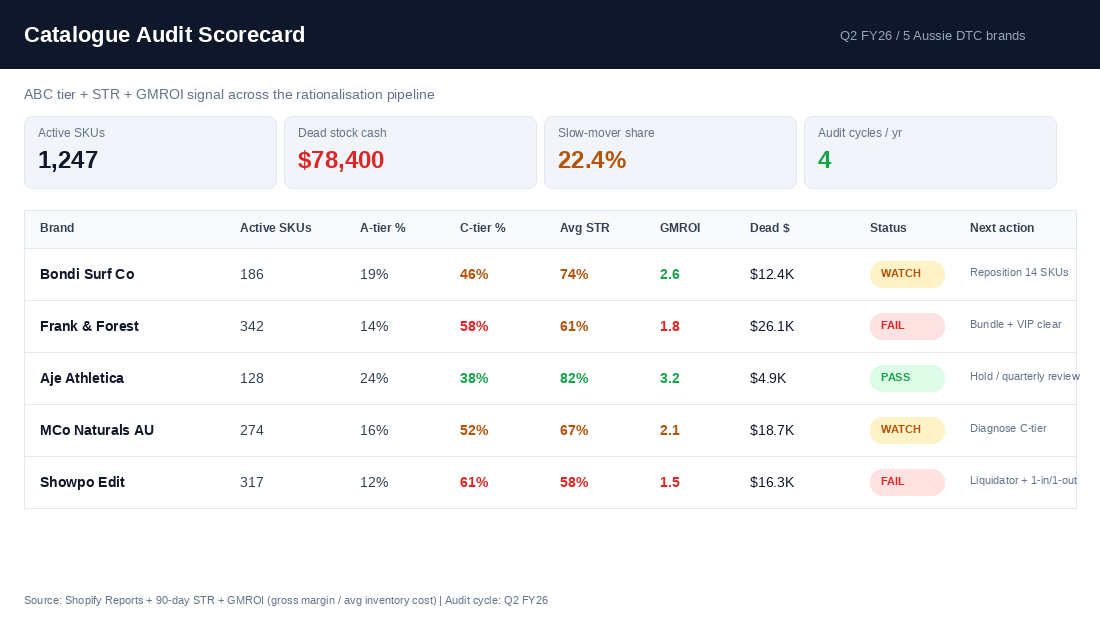Image resolution: width=1100 pixels, height=640 pixels.
Task: Click the 19% A-tier value
Action: 374,274
